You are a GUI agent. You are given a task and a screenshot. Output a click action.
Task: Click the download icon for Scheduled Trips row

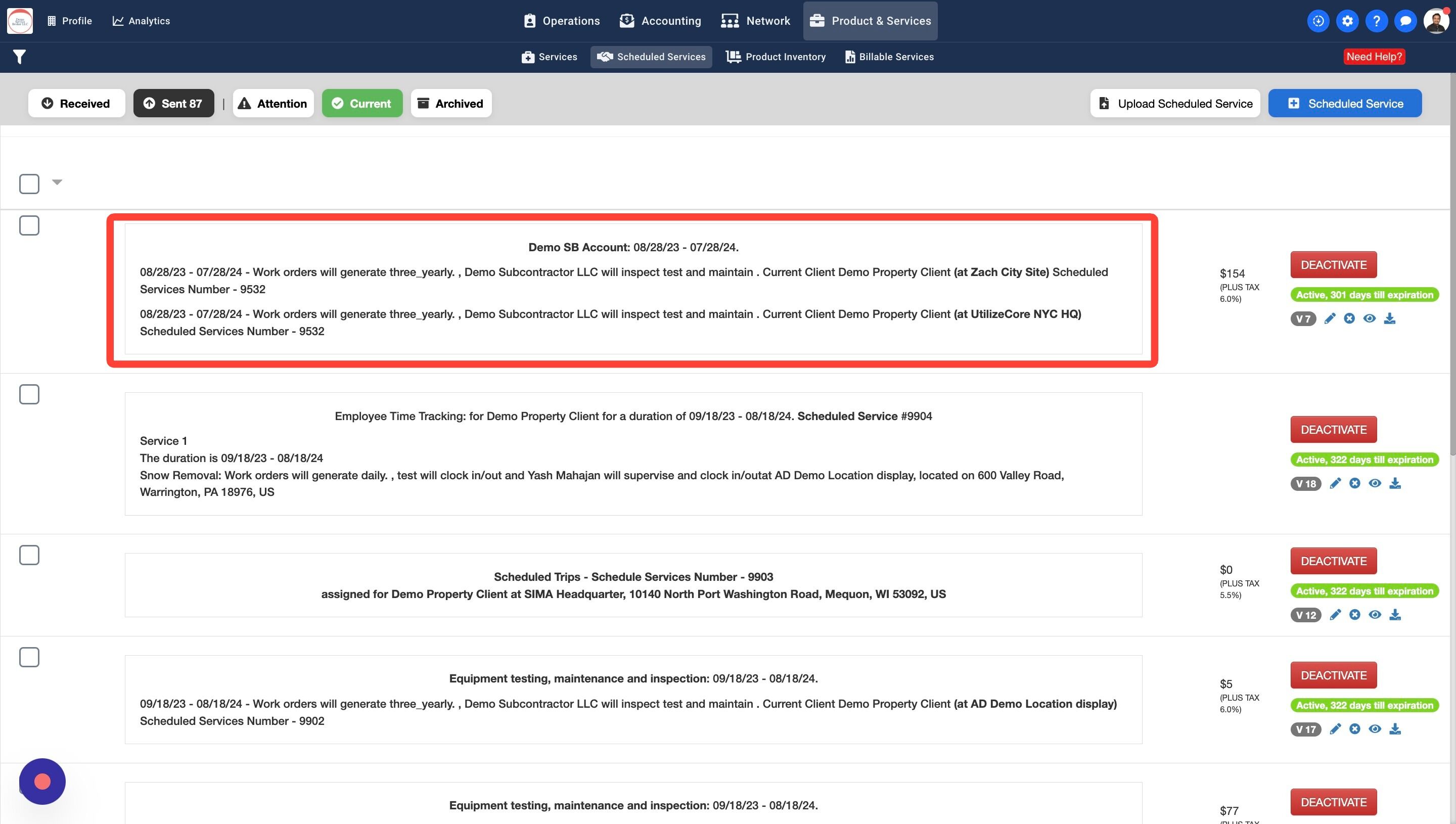tap(1395, 615)
